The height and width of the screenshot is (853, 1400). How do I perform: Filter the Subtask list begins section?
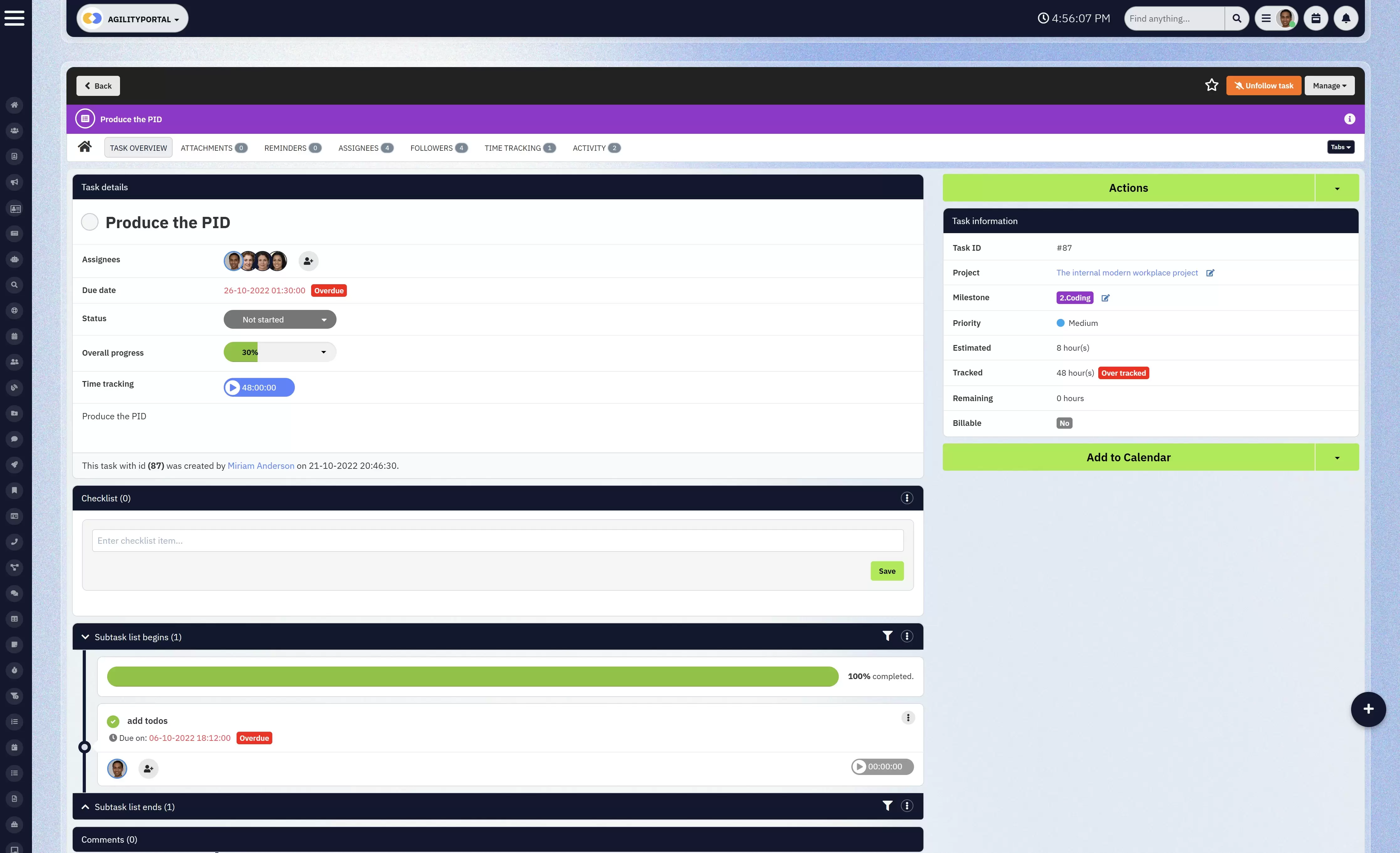[887, 636]
